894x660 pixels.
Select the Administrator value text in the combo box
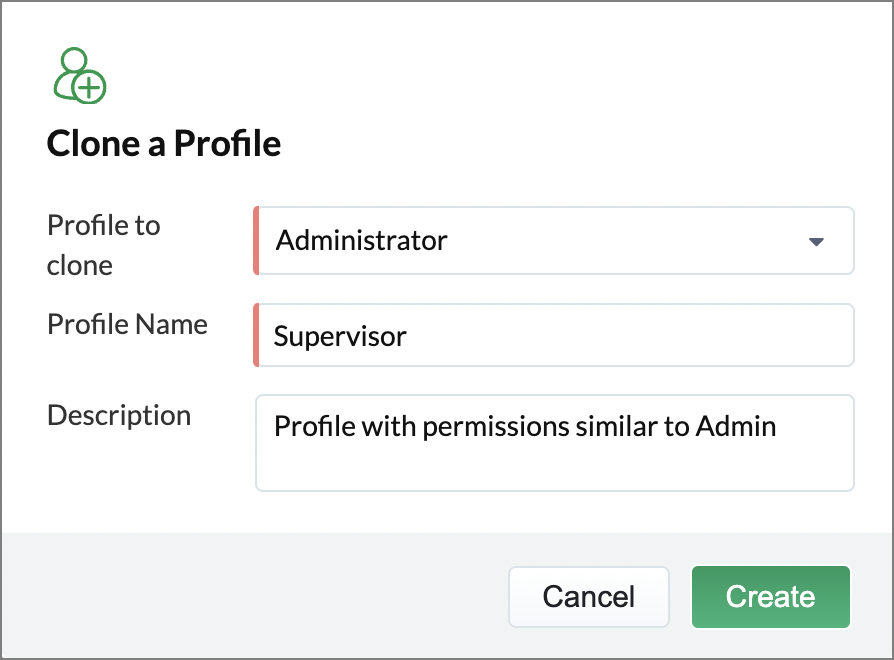pyautogui.click(x=361, y=241)
